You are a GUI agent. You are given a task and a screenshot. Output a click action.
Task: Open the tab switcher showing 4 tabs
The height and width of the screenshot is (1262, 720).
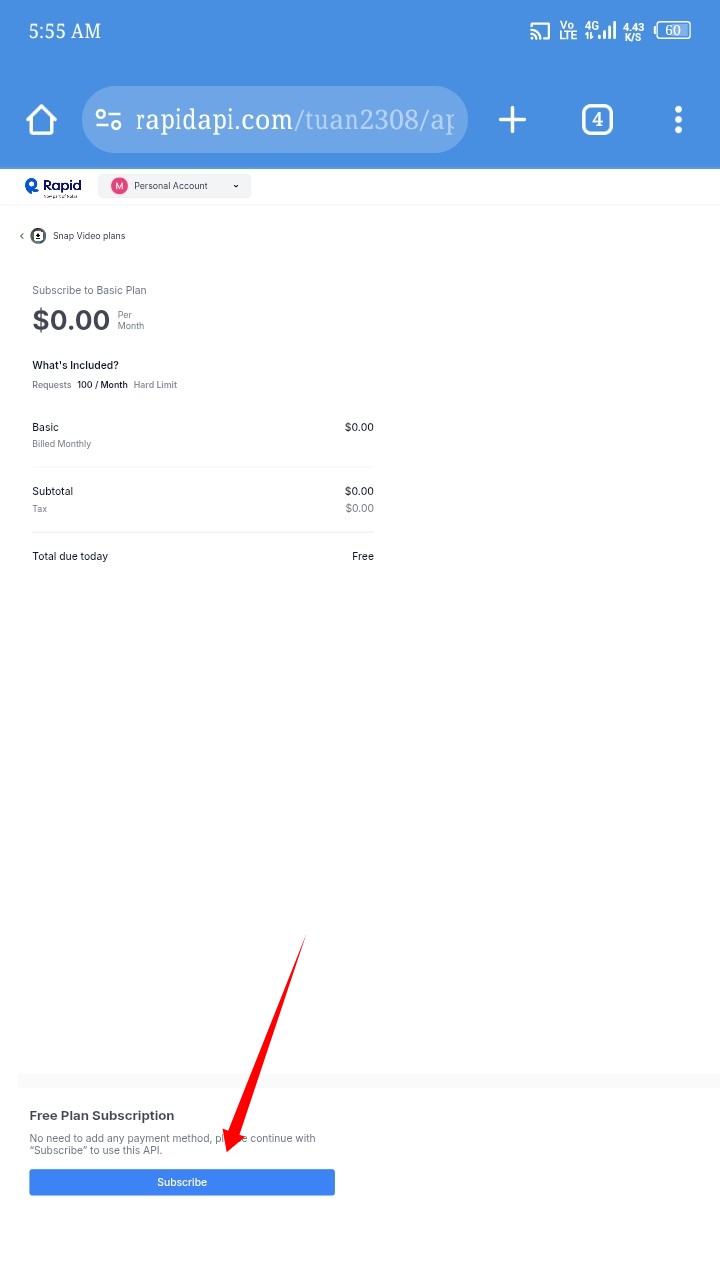[597, 120]
